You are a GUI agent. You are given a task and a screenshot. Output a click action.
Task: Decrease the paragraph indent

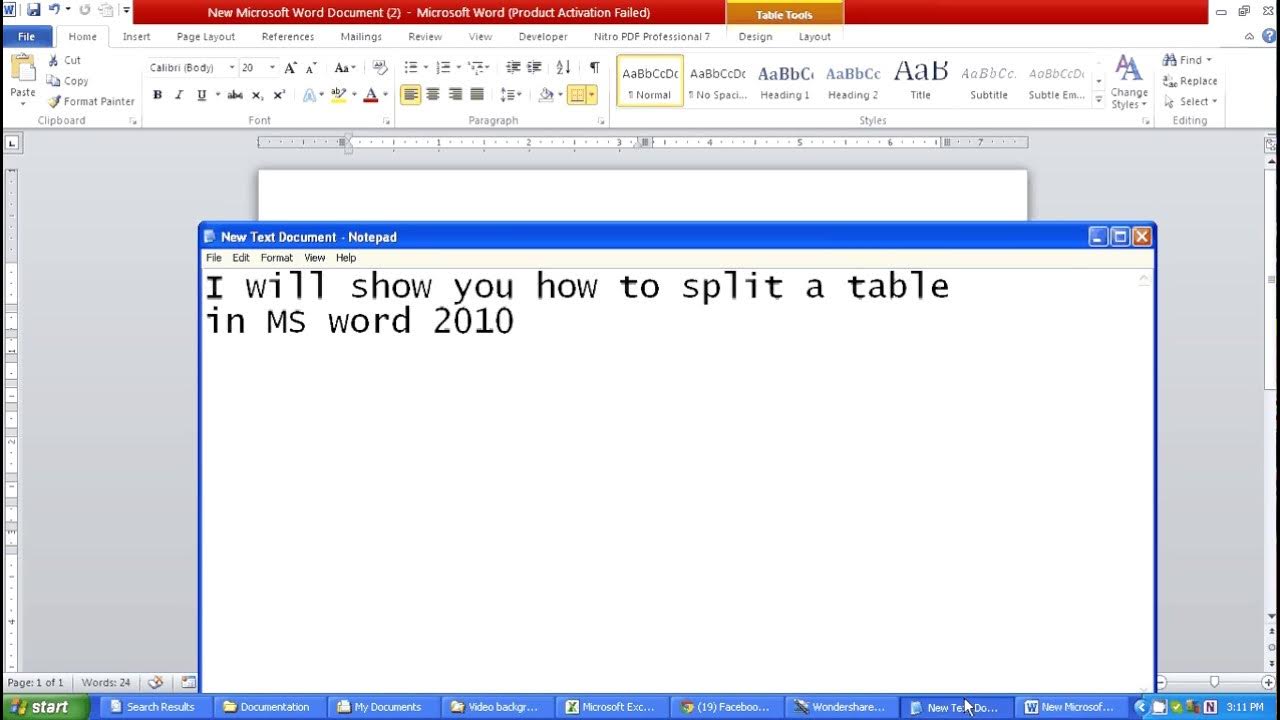click(513, 67)
